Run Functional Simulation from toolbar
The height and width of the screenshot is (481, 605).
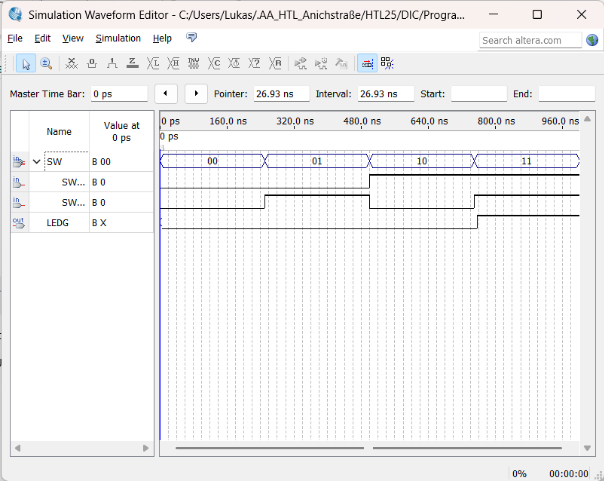(300, 63)
